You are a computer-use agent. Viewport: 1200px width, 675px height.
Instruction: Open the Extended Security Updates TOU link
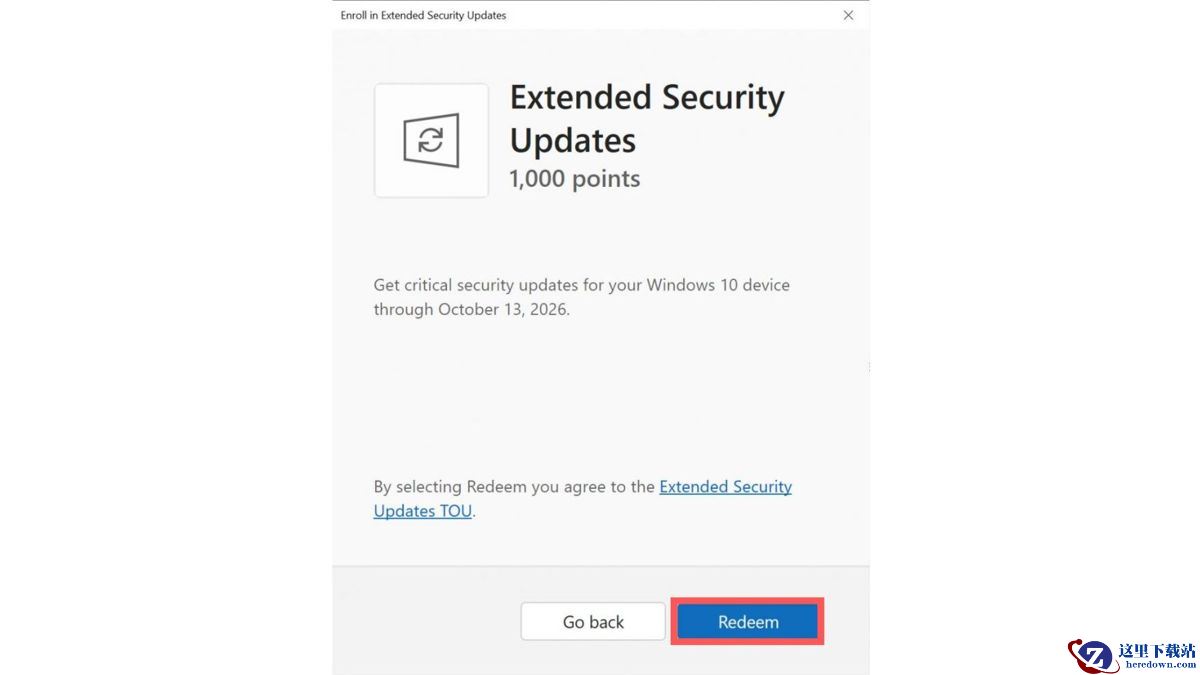pyautogui.click(x=725, y=487)
